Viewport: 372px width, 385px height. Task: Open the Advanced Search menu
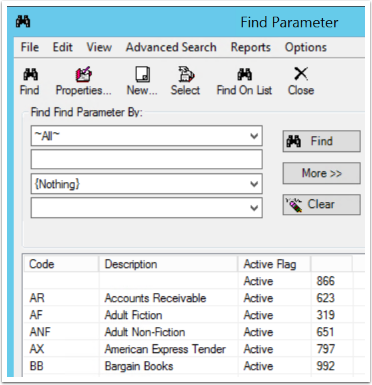coord(171,47)
